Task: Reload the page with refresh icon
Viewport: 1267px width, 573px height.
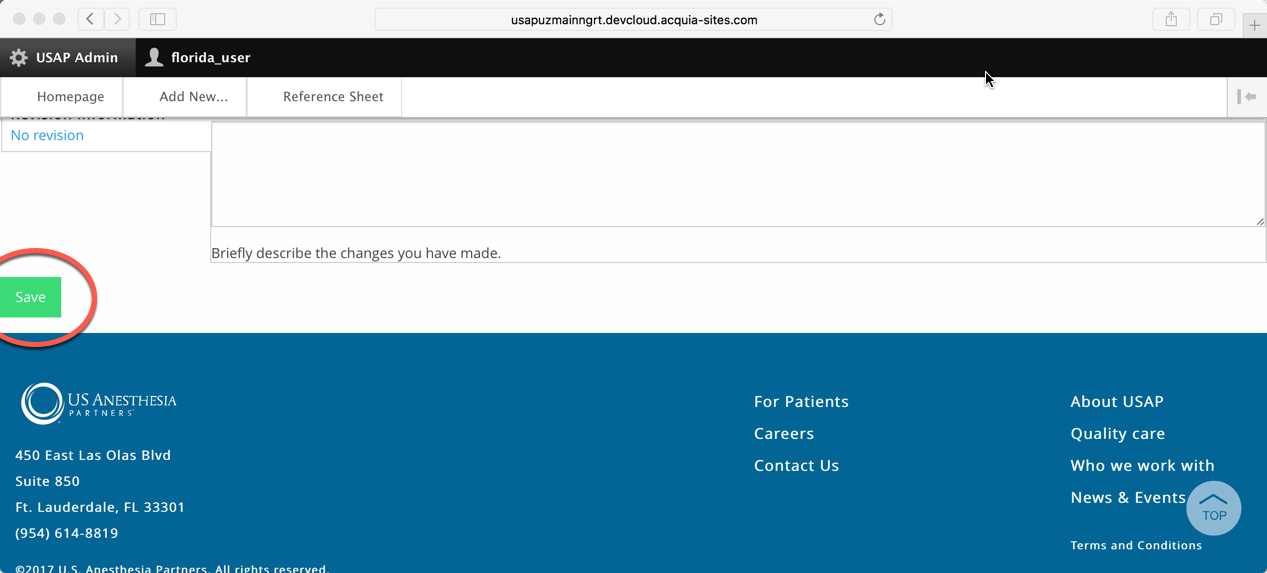Action: coord(879,19)
